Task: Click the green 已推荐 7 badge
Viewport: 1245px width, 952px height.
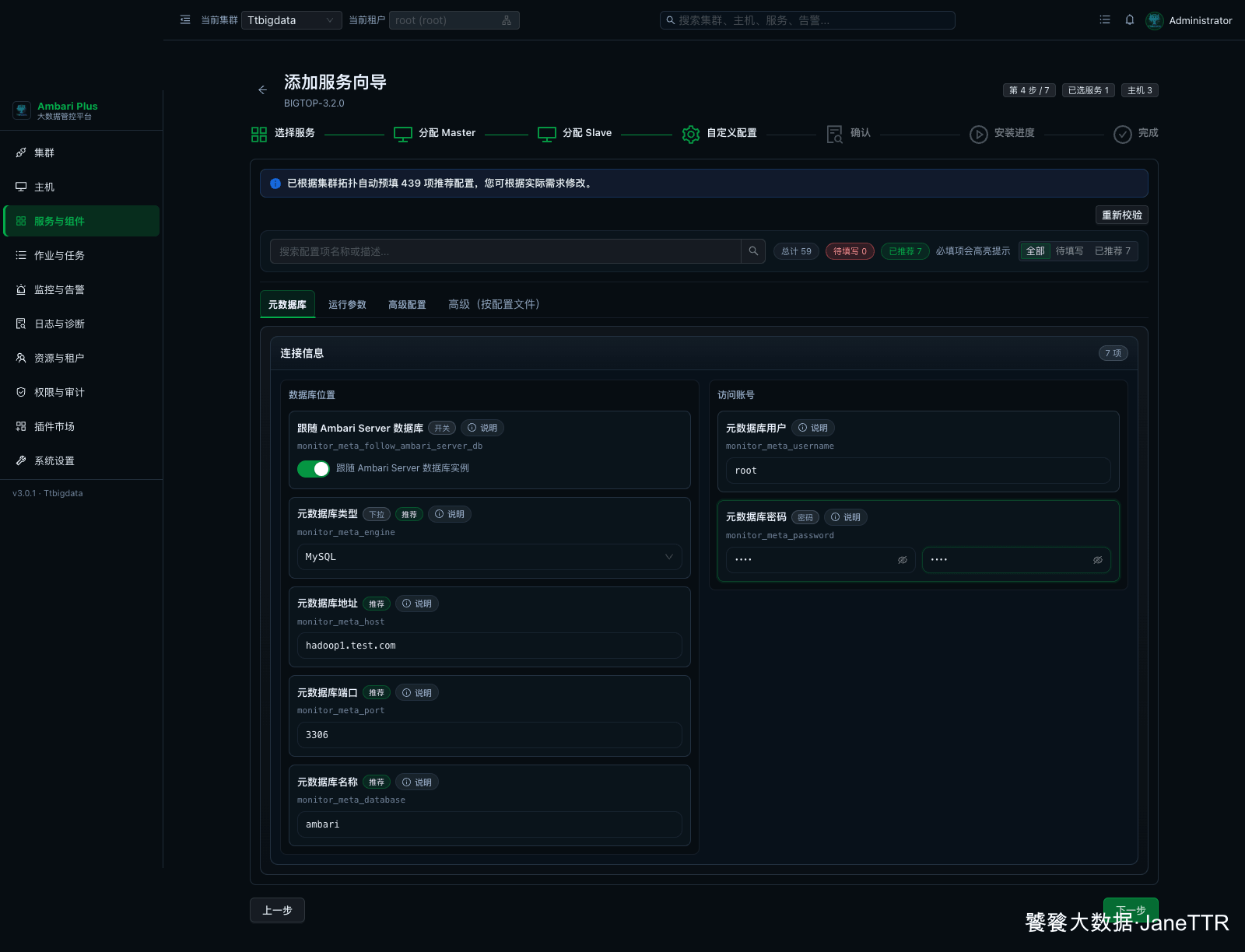Action: coord(905,251)
